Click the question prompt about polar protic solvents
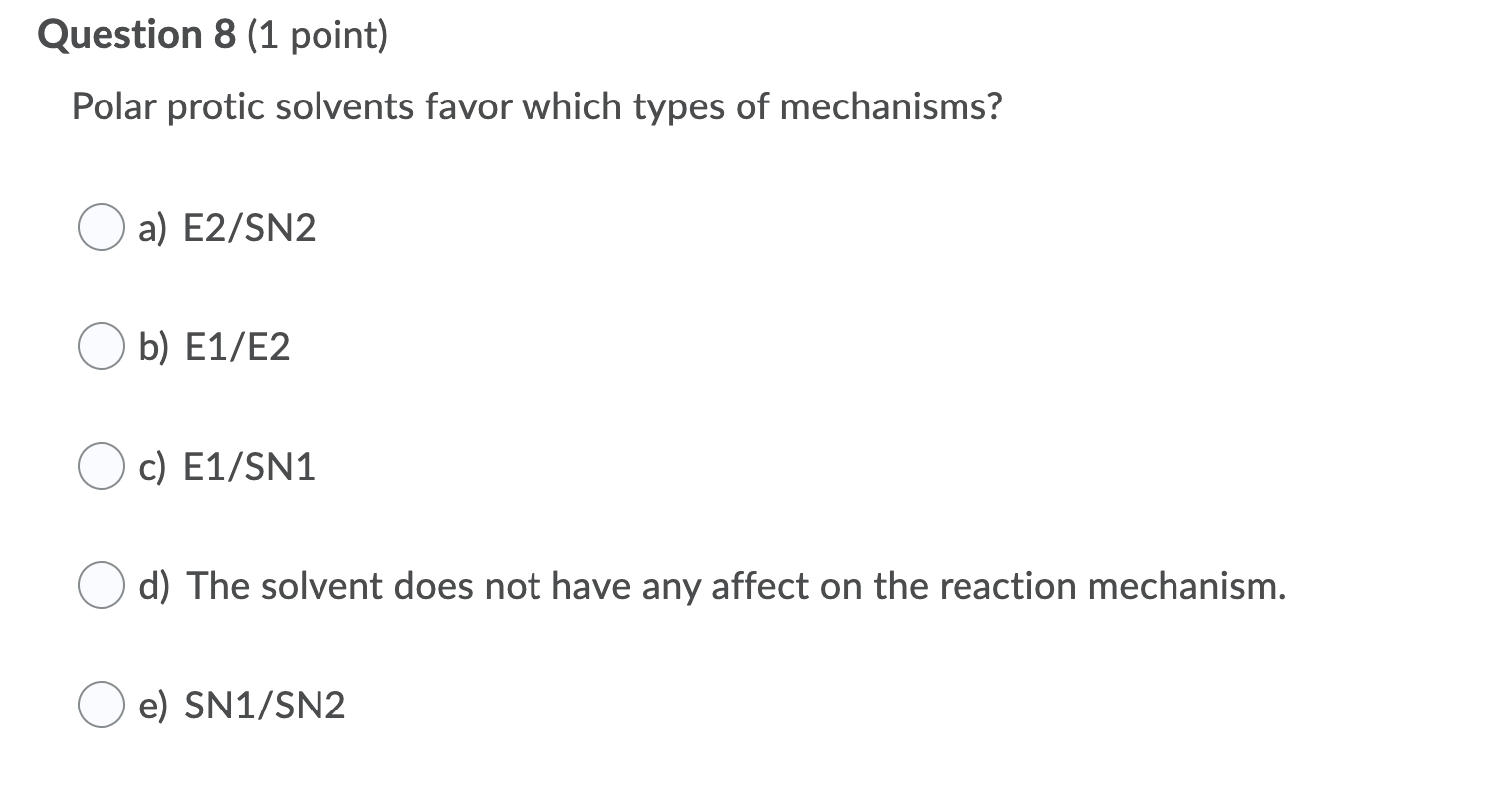Screen dimensions: 1493x812 537,106
